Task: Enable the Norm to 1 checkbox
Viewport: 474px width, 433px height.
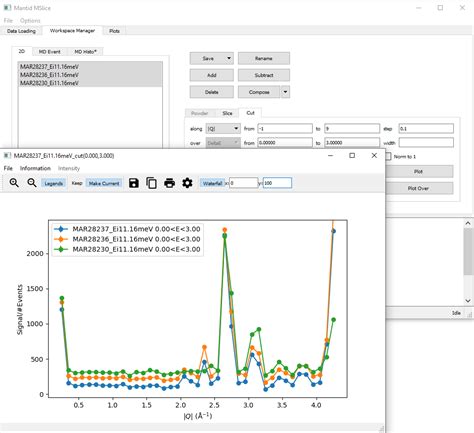Action: click(x=388, y=156)
